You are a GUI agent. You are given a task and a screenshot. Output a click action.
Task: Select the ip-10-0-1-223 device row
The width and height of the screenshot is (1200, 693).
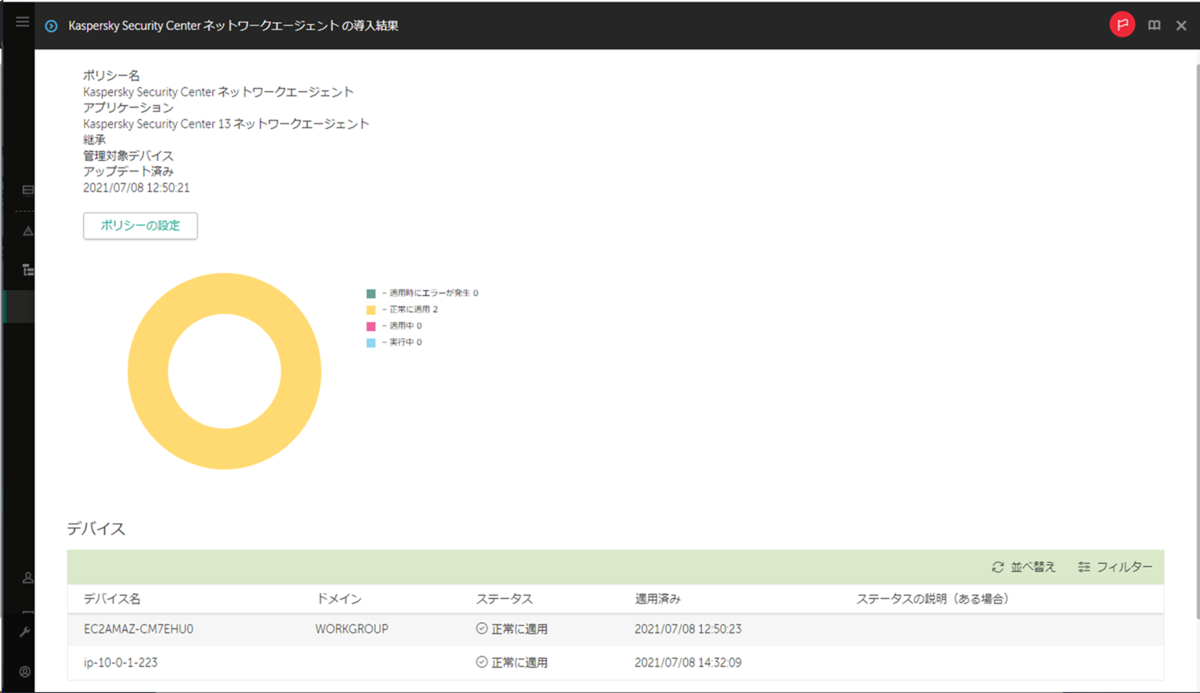point(616,663)
